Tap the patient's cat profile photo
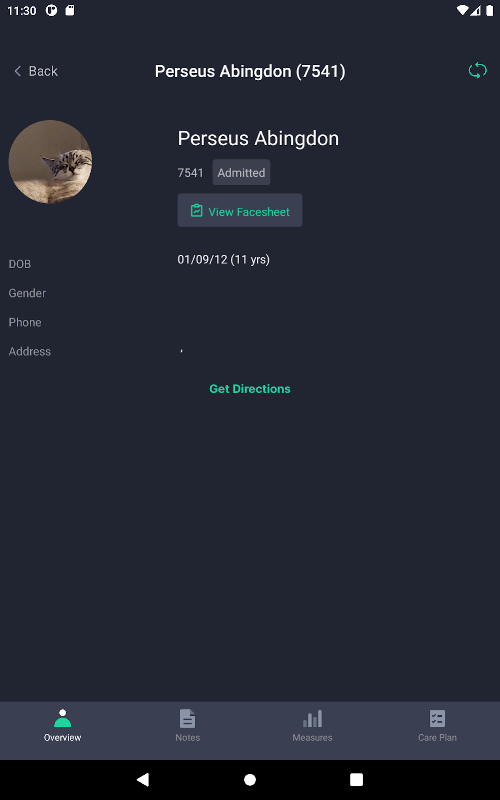The image size is (500, 800). coord(50,162)
